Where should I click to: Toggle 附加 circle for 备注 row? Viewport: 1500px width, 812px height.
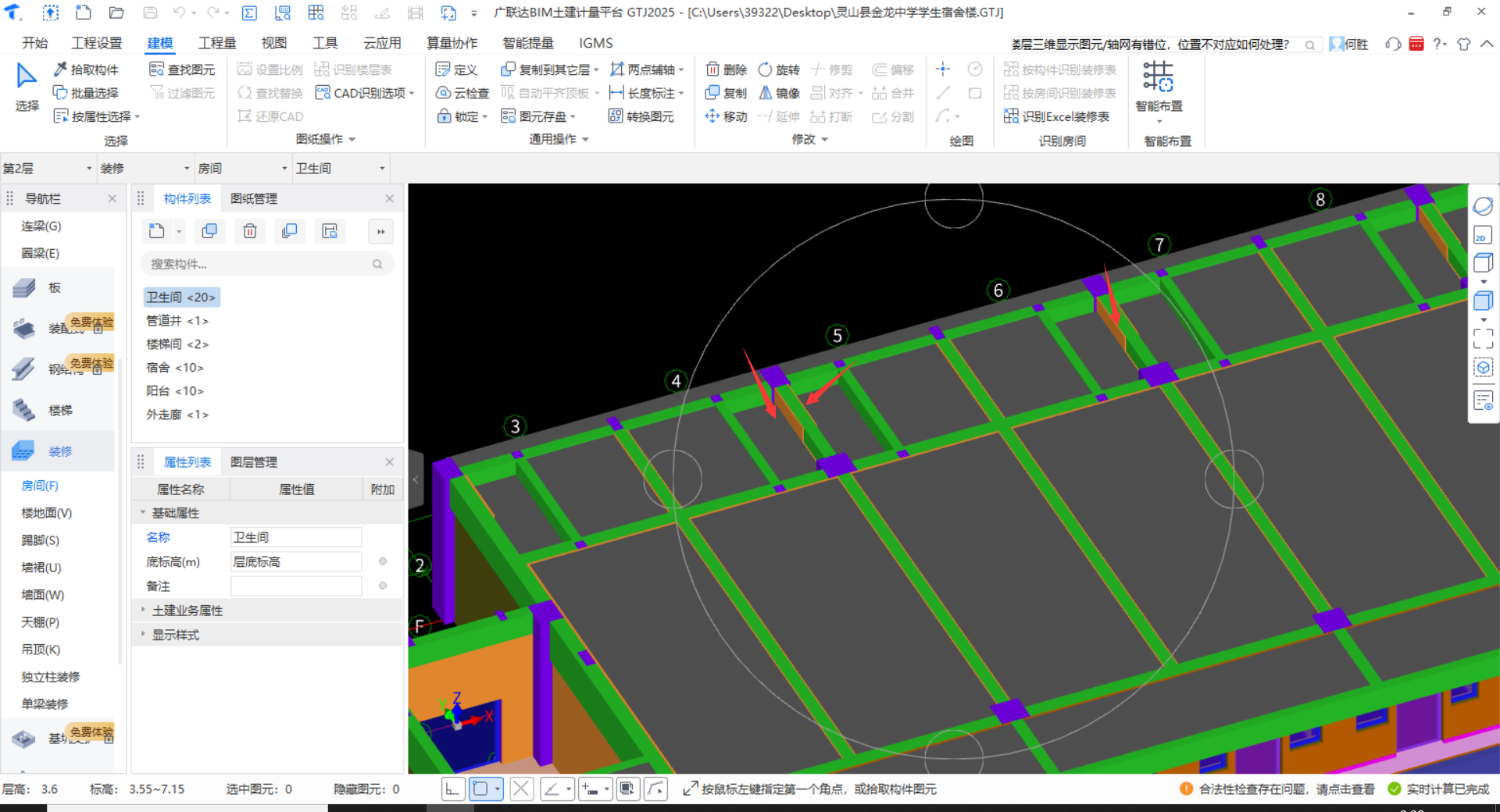383,586
